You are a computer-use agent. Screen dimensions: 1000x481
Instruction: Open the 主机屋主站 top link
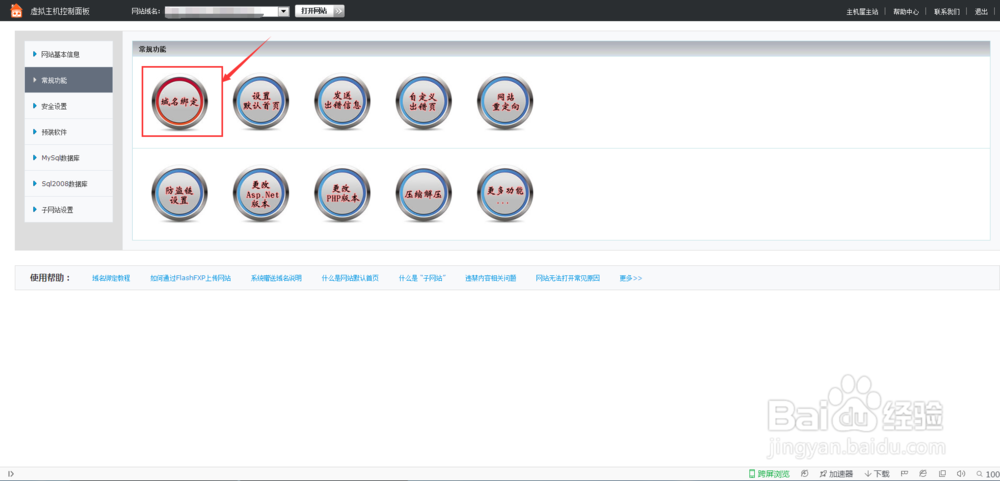pos(862,11)
